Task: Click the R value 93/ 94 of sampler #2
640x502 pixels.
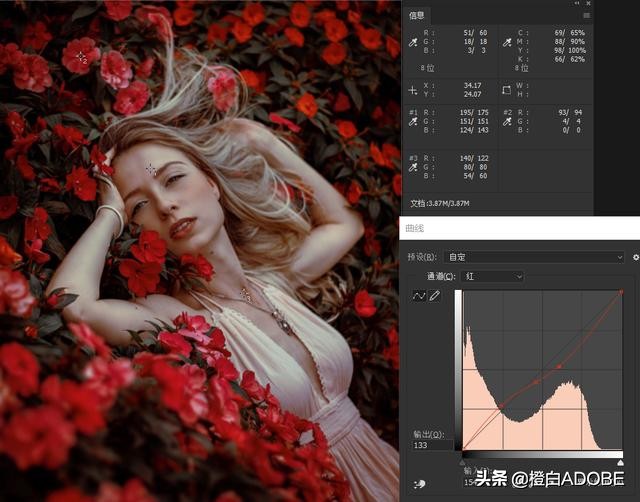Action: (570, 112)
